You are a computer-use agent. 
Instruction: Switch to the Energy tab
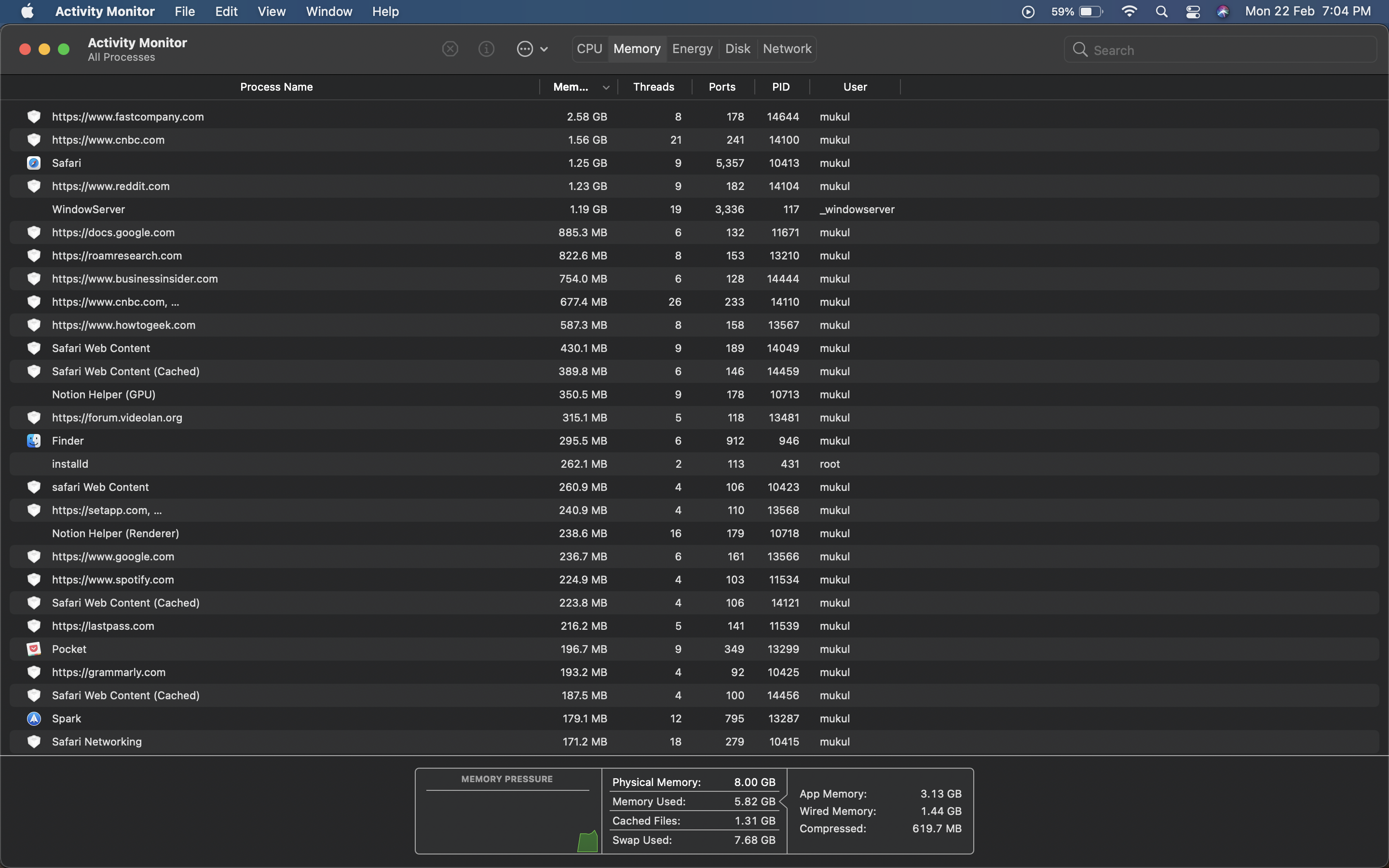tap(692, 49)
